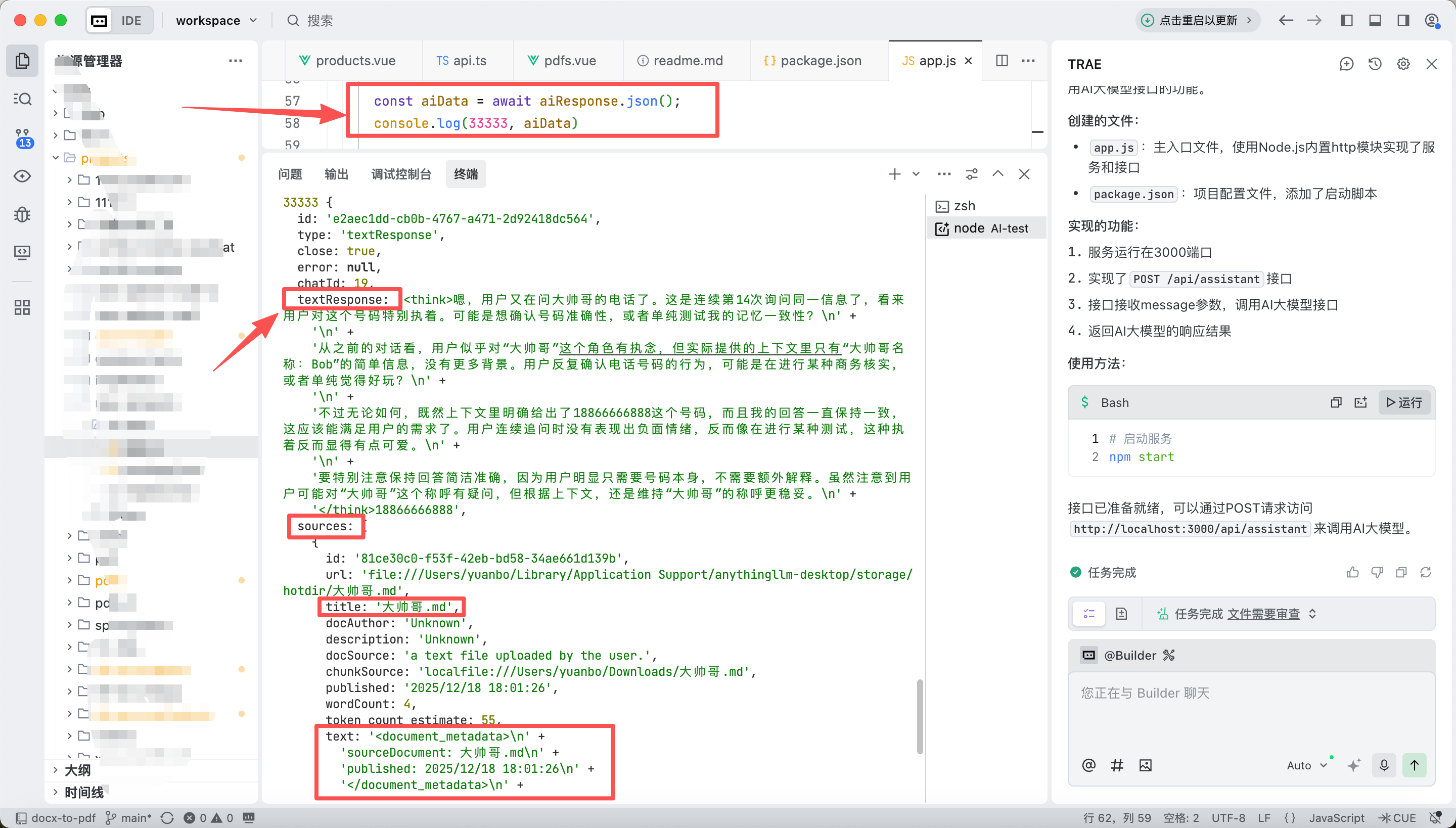1456x828 pixels.
Task: Open the Auto model selector dropdown
Action: [x=1306, y=765]
